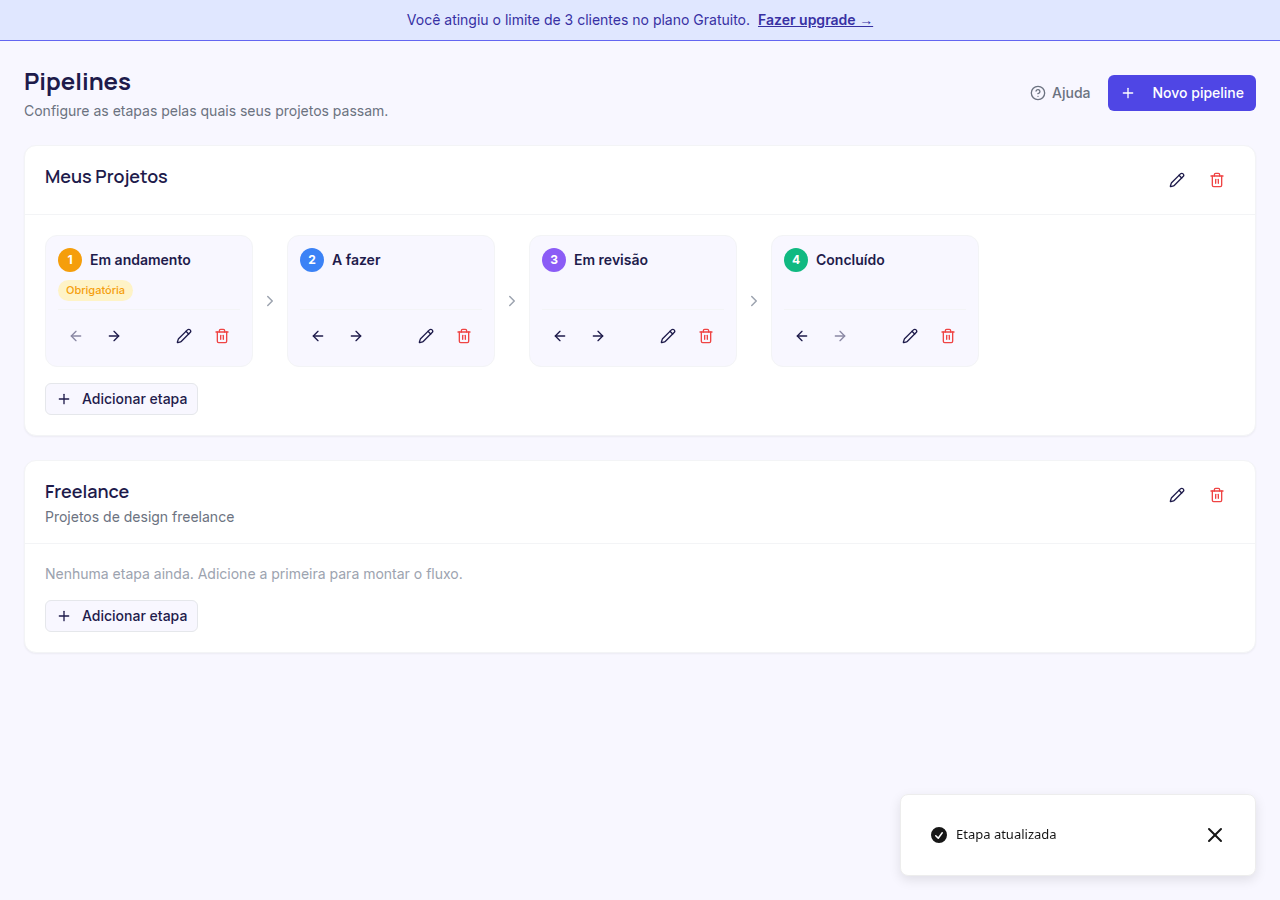Edit the Freelance pipeline pencil icon
The height and width of the screenshot is (900, 1280).
pos(1177,495)
